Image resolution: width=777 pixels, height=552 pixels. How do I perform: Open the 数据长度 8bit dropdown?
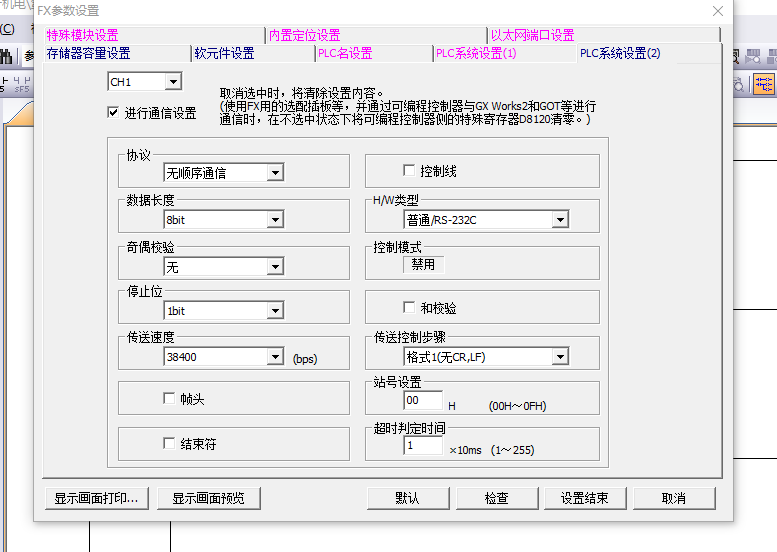[275, 220]
